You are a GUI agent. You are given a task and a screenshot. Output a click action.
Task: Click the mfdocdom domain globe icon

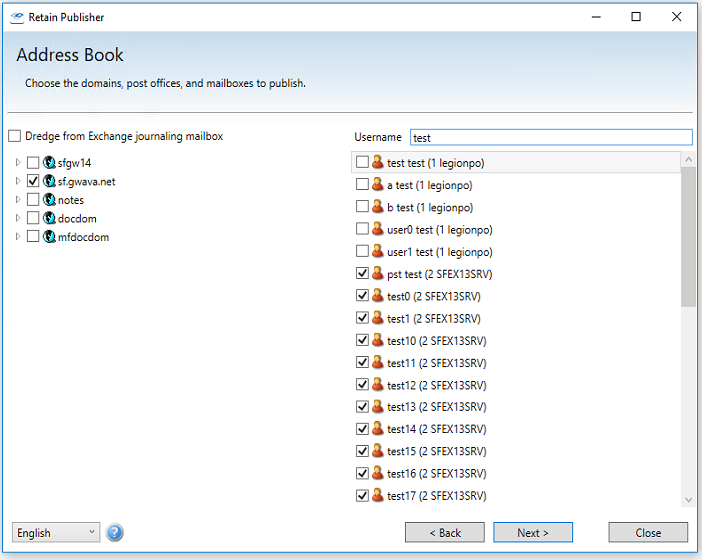point(49,237)
